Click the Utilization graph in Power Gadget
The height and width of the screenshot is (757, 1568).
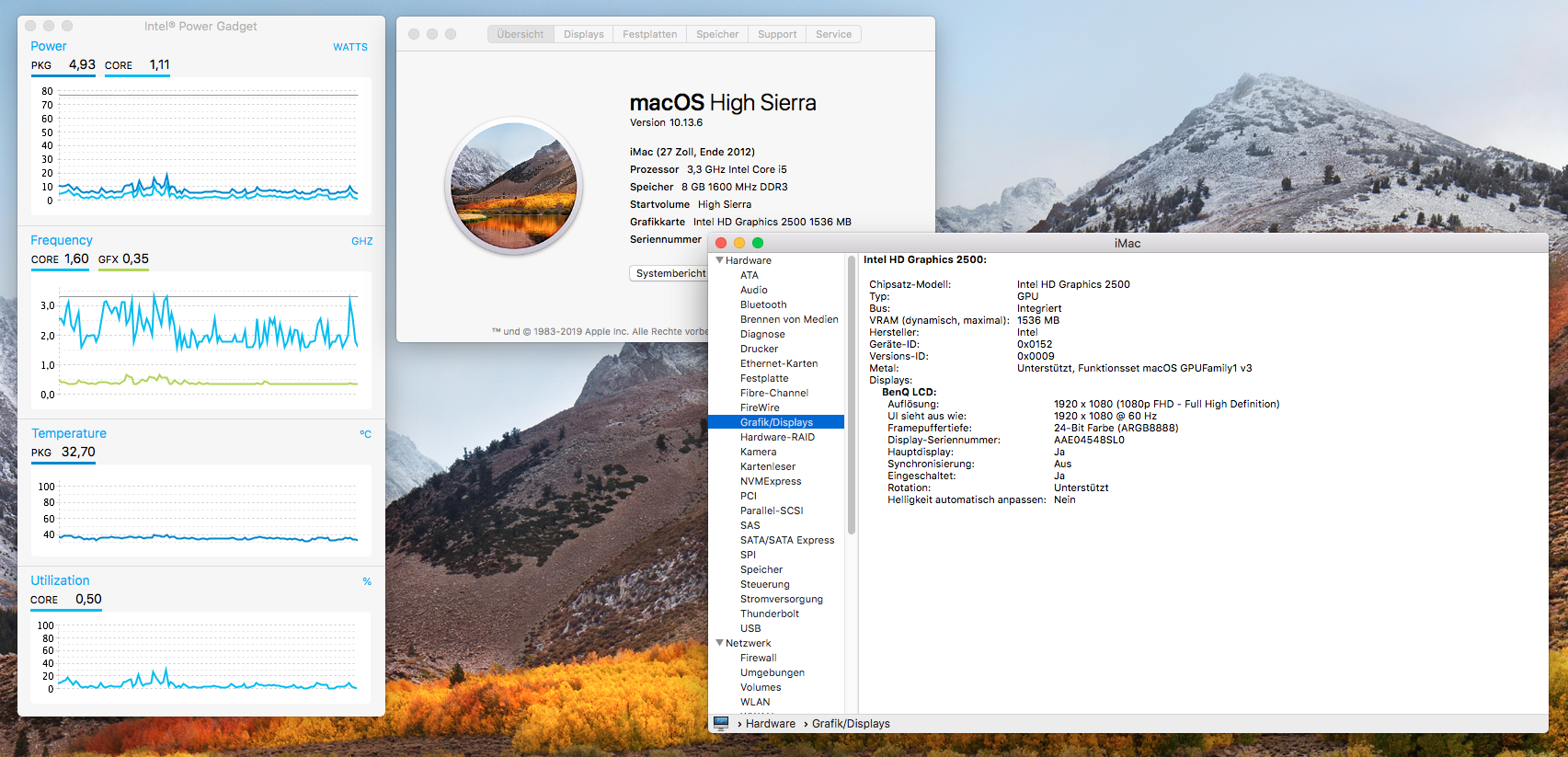pyautogui.click(x=200, y=658)
